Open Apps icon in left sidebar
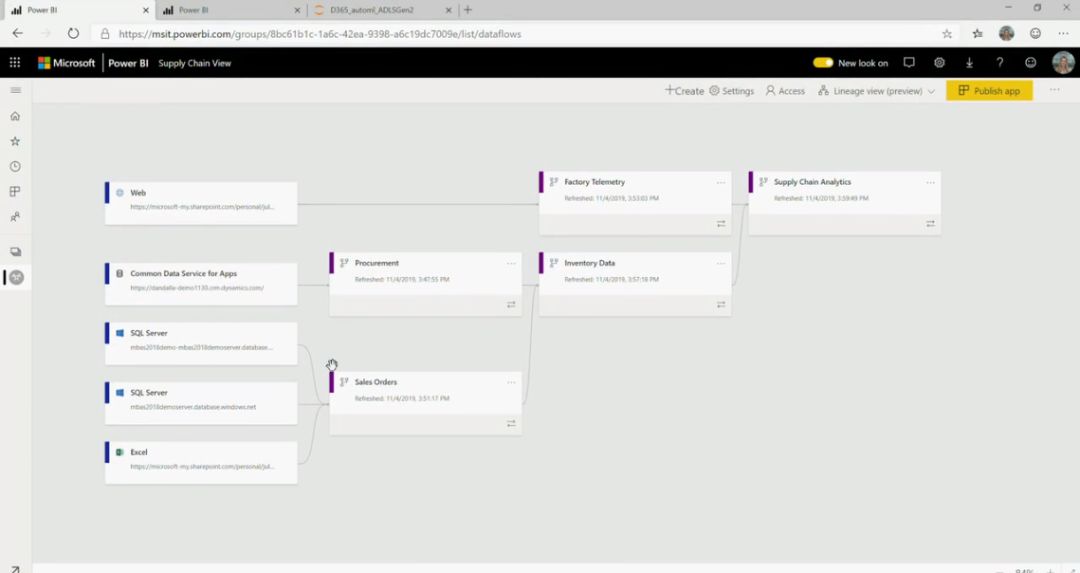The width and height of the screenshot is (1080, 573). coord(15,191)
